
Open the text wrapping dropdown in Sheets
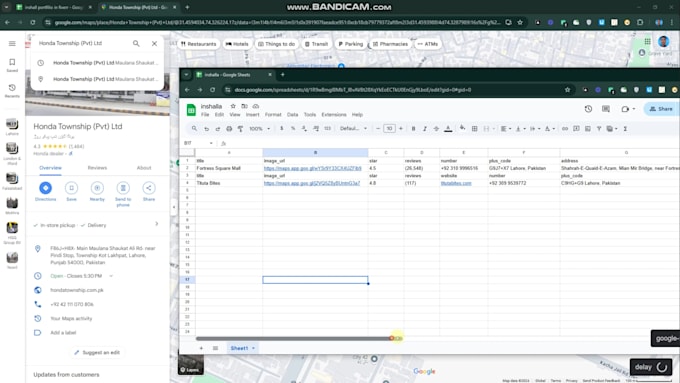534,129
